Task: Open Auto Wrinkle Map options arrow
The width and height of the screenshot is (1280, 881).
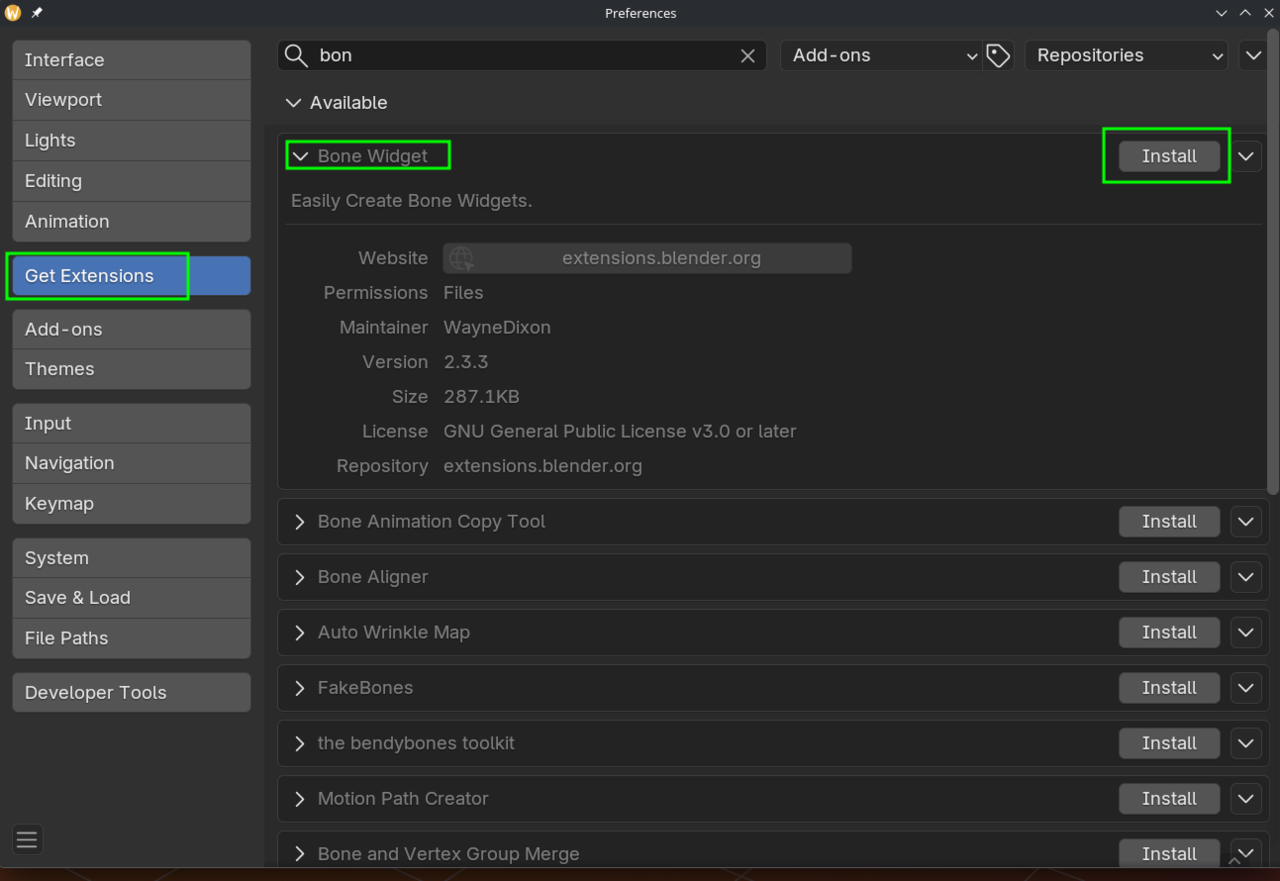Action: 1246,633
